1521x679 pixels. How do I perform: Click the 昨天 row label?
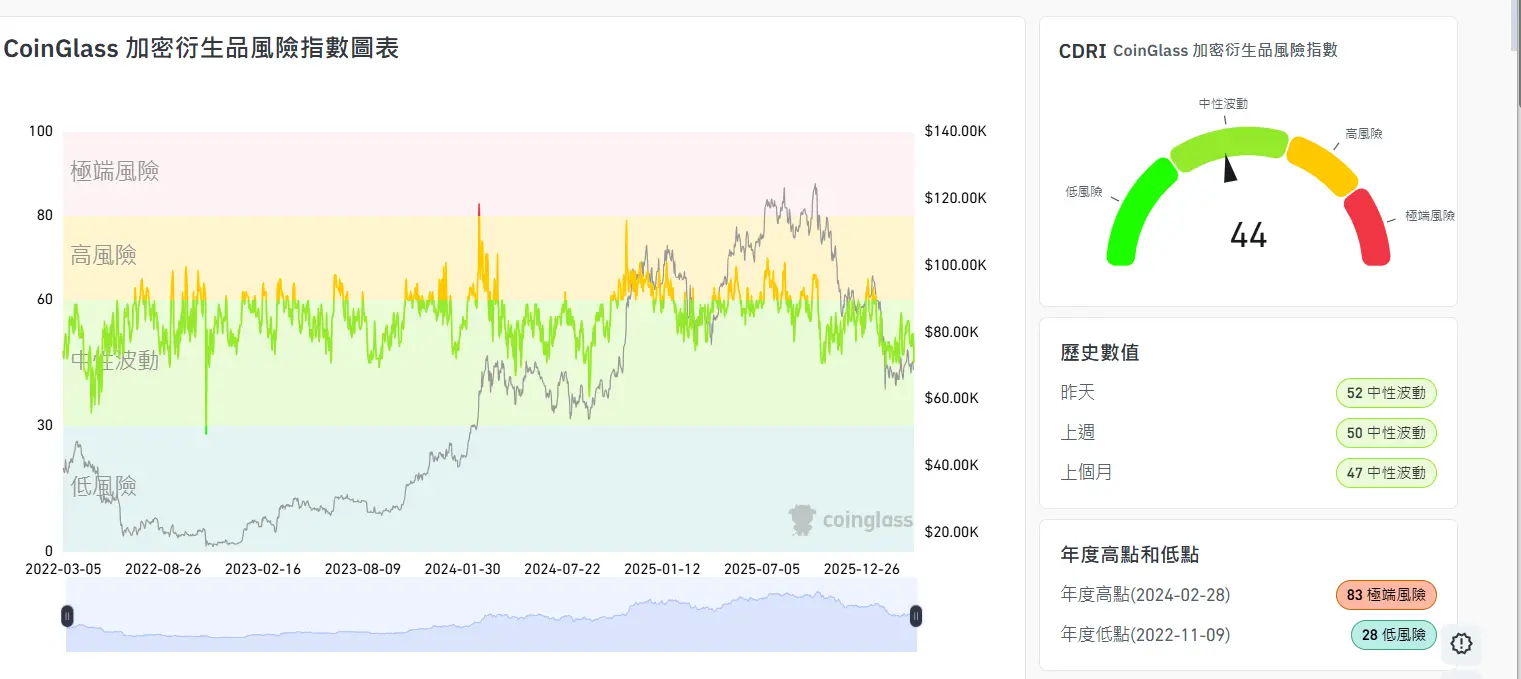1078,392
